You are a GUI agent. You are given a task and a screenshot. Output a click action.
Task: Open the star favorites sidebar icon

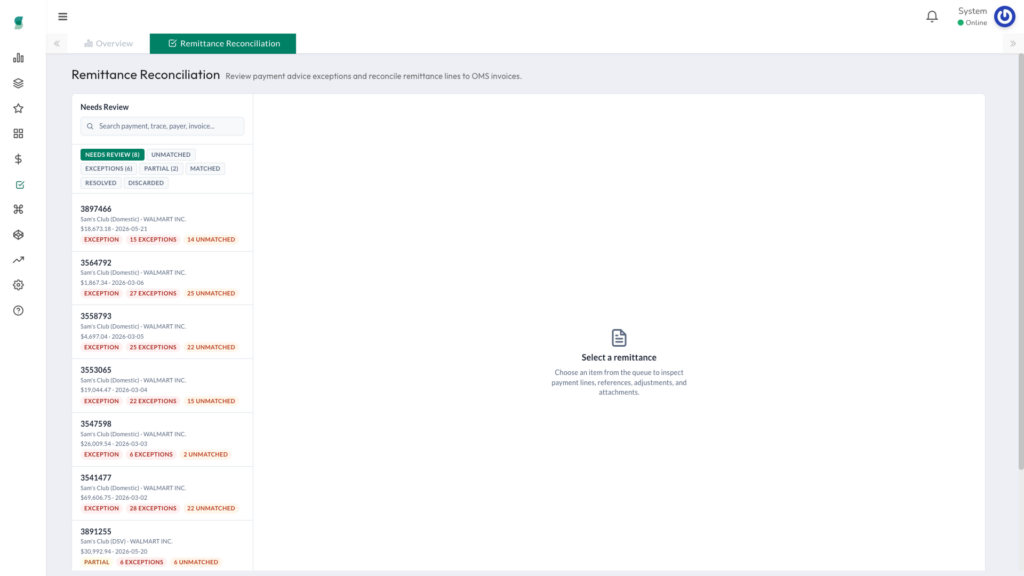click(x=18, y=108)
